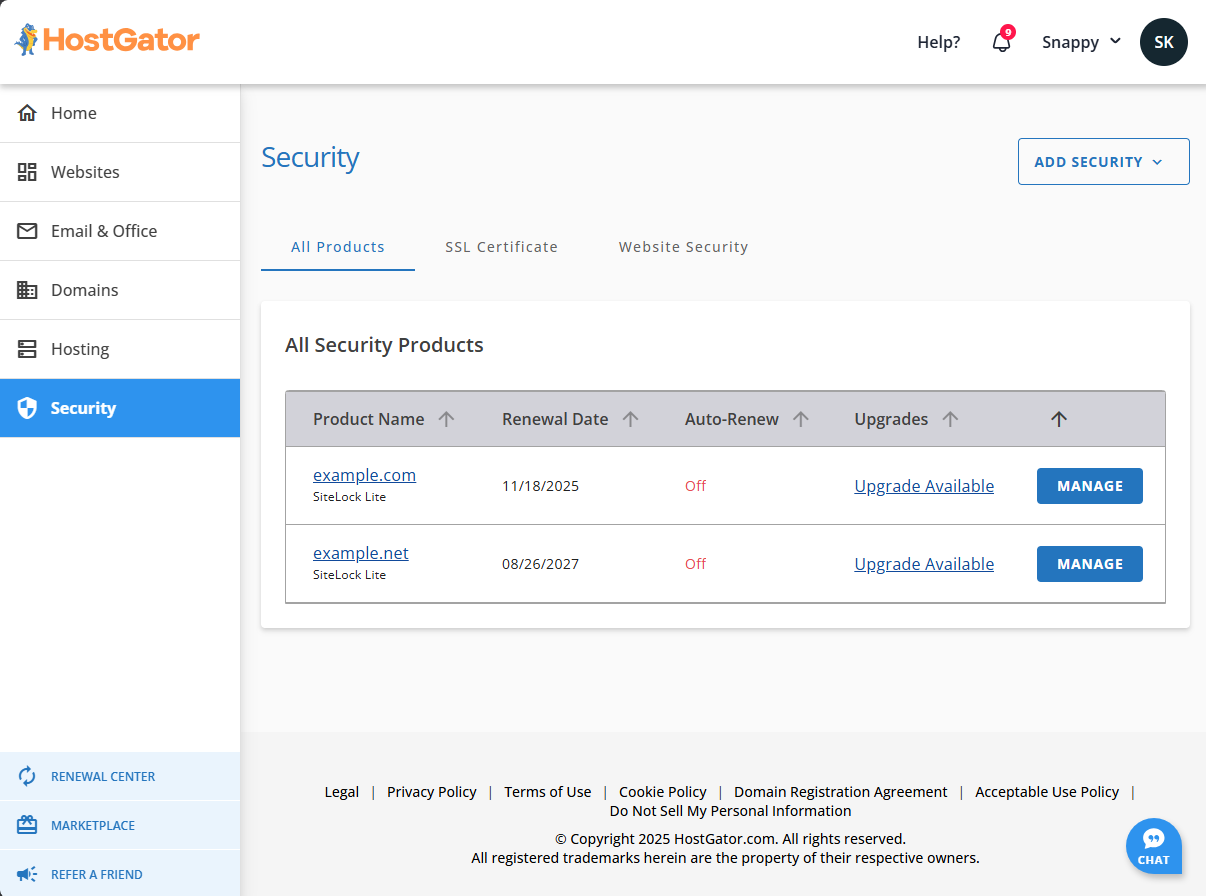Click MANAGE for example.net
The height and width of the screenshot is (896, 1206).
(1089, 563)
